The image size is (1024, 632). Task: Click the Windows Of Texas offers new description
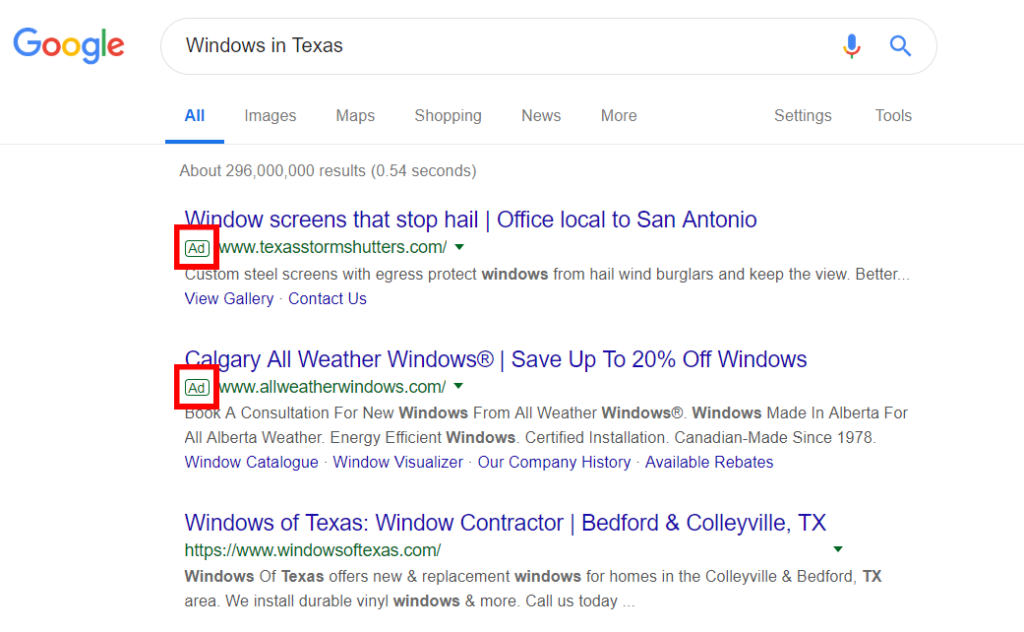point(533,589)
